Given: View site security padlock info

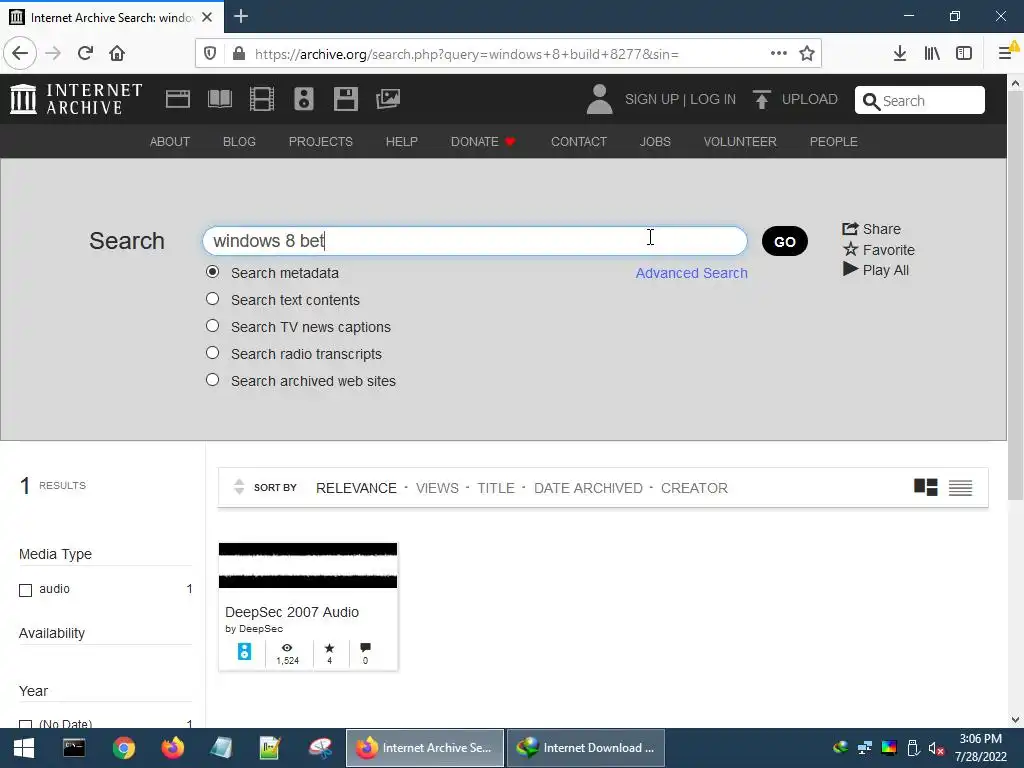Looking at the screenshot, I should coord(239,54).
